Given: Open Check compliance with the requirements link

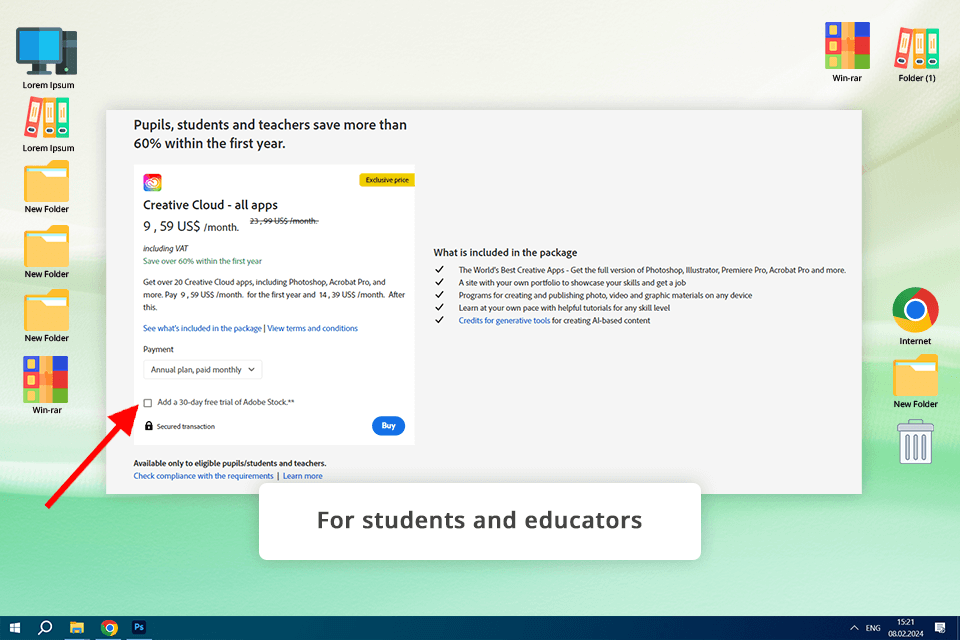Looking at the screenshot, I should point(203,476).
